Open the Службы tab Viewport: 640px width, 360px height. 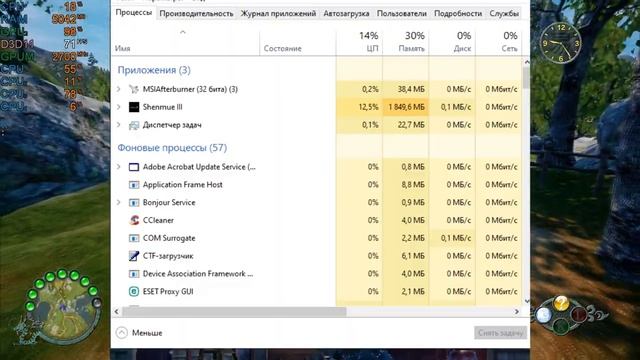coord(504,13)
